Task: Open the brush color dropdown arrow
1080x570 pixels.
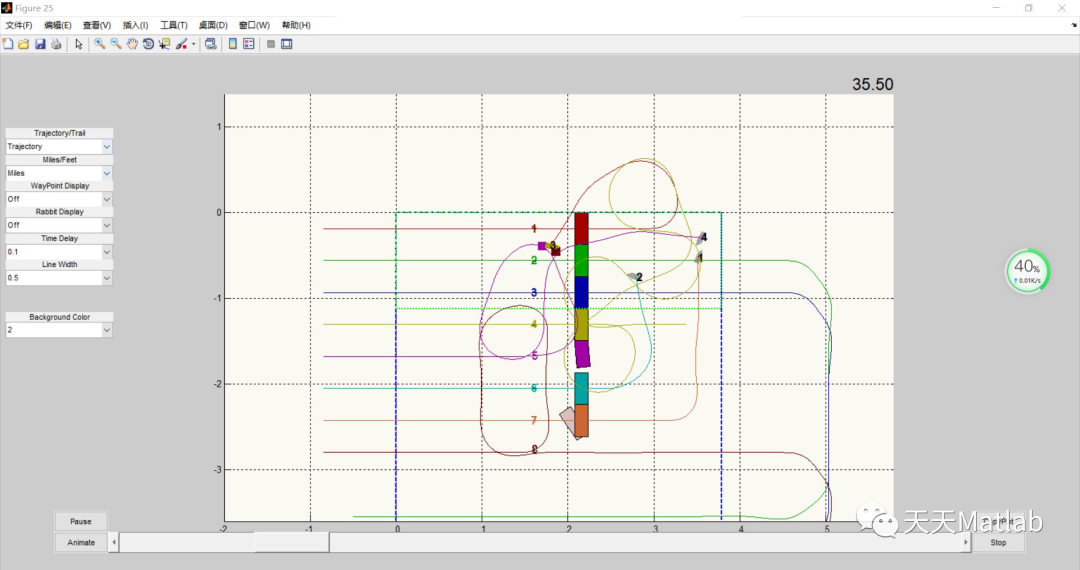Action: (x=194, y=44)
